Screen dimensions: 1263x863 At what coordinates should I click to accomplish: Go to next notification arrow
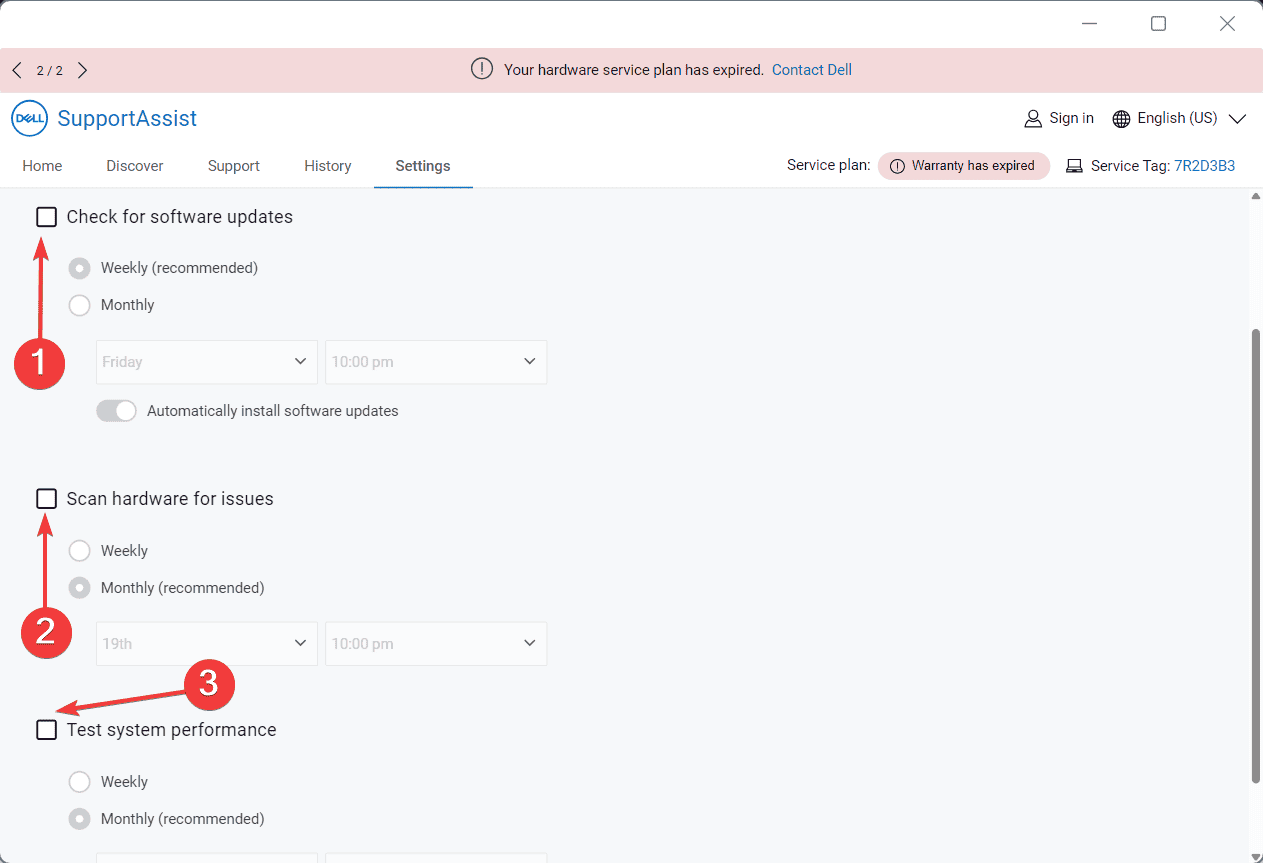pos(83,70)
